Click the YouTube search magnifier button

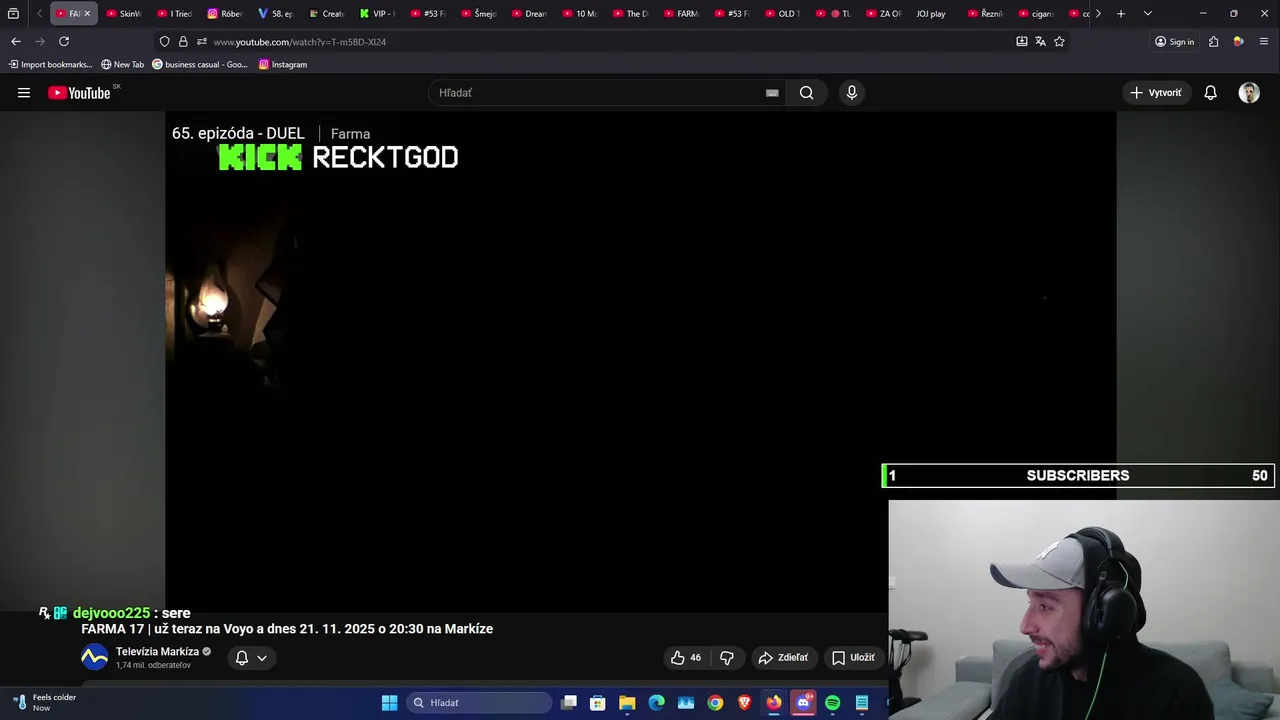click(x=806, y=93)
